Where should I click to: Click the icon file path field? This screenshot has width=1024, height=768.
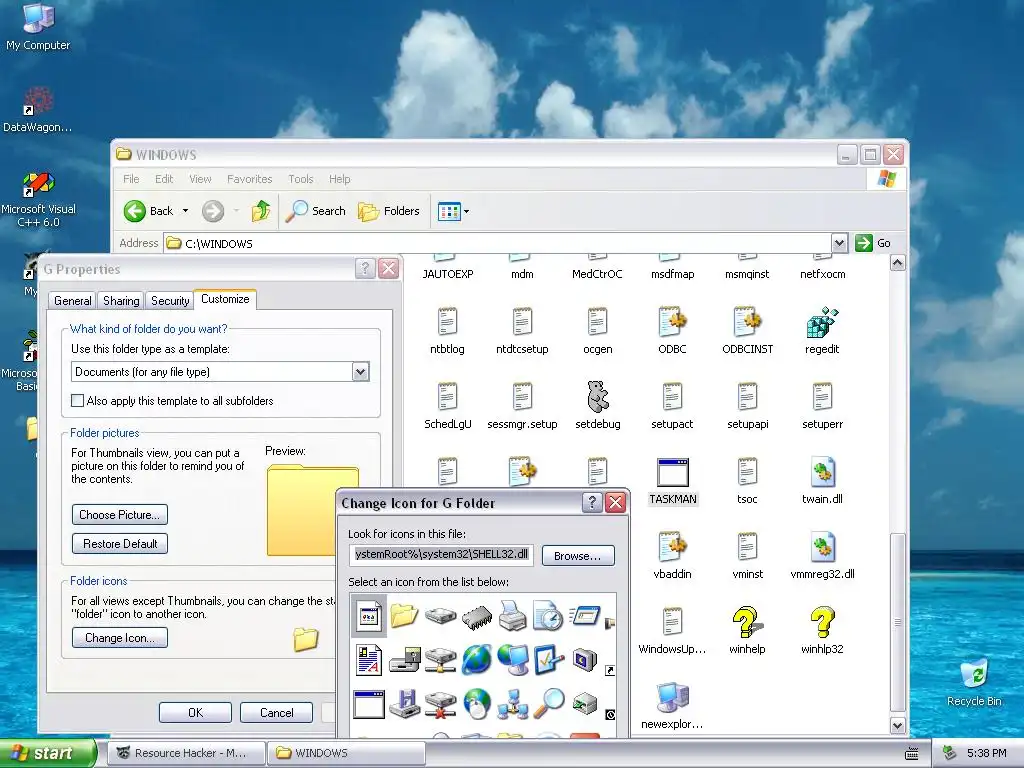point(441,554)
